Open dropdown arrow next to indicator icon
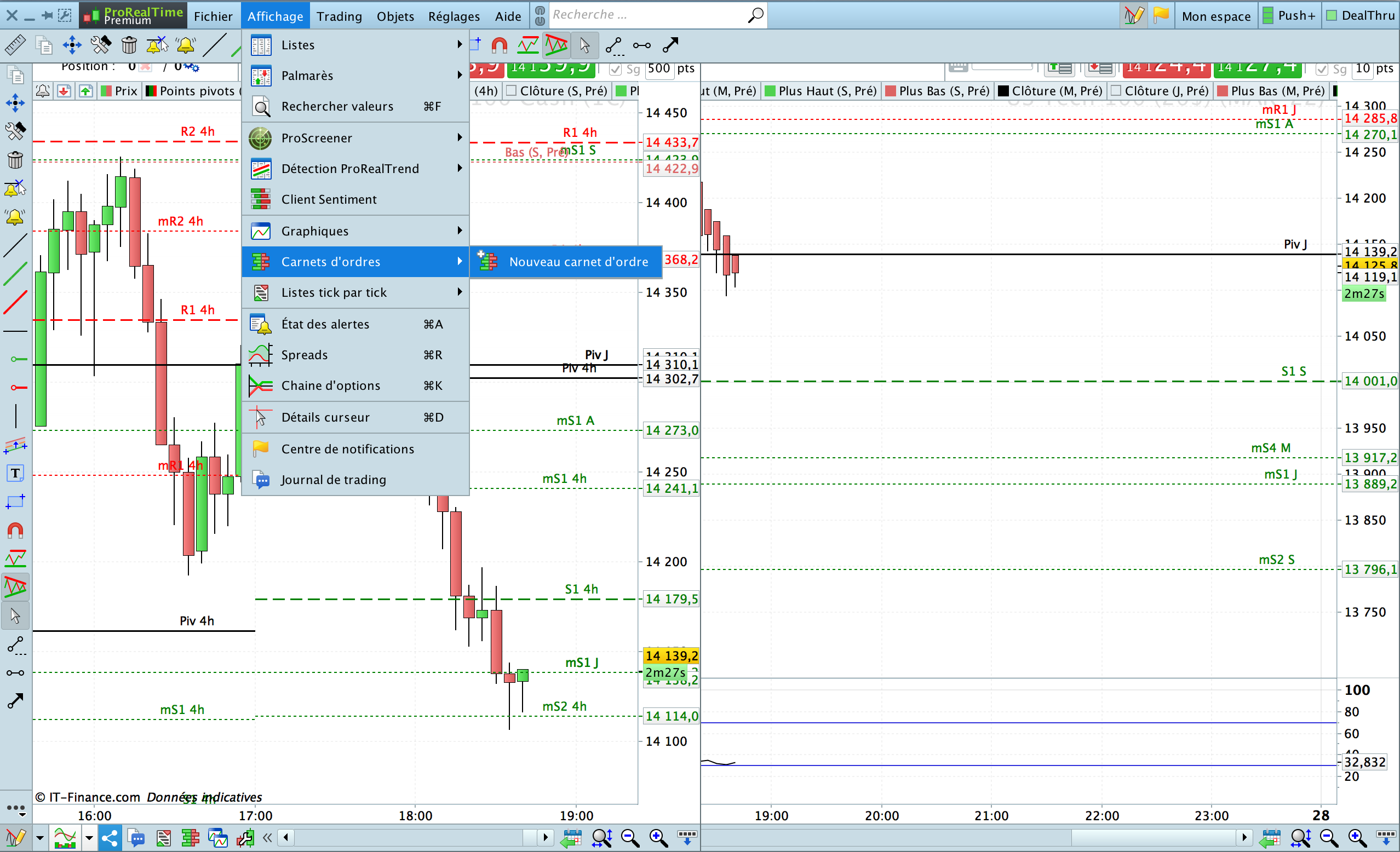Viewport: 1400px width, 852px height. [89, 838]
